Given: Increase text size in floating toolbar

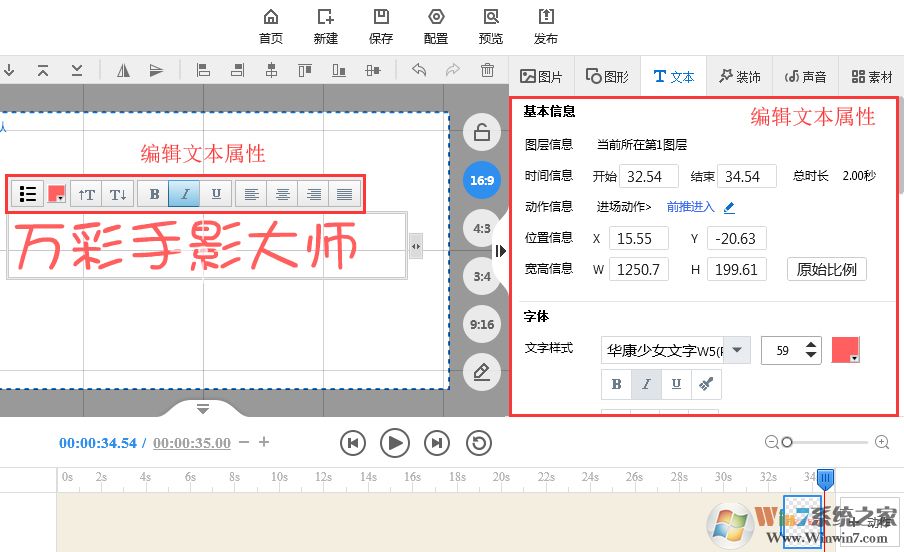Looking at the screenshot, I should pos(86,194).
